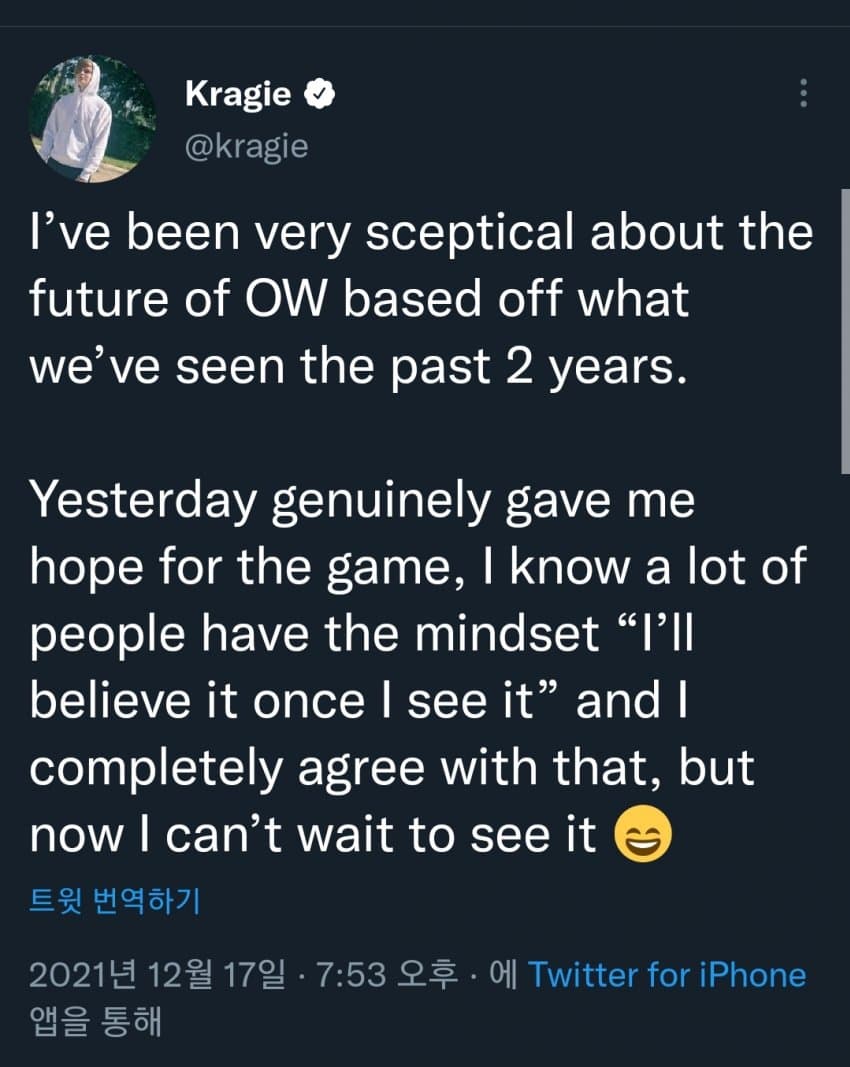Image resolution: width=850 pixels, height=1067 pixels.
Task: Tap the line "Yesterday genuinely gave me"
Action: click(x=362, y=501)
